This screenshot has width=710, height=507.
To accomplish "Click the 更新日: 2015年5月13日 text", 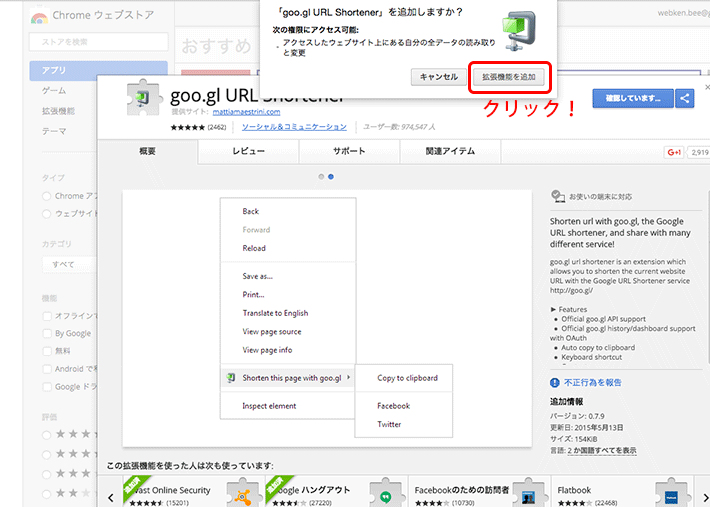I will (586, 427).
